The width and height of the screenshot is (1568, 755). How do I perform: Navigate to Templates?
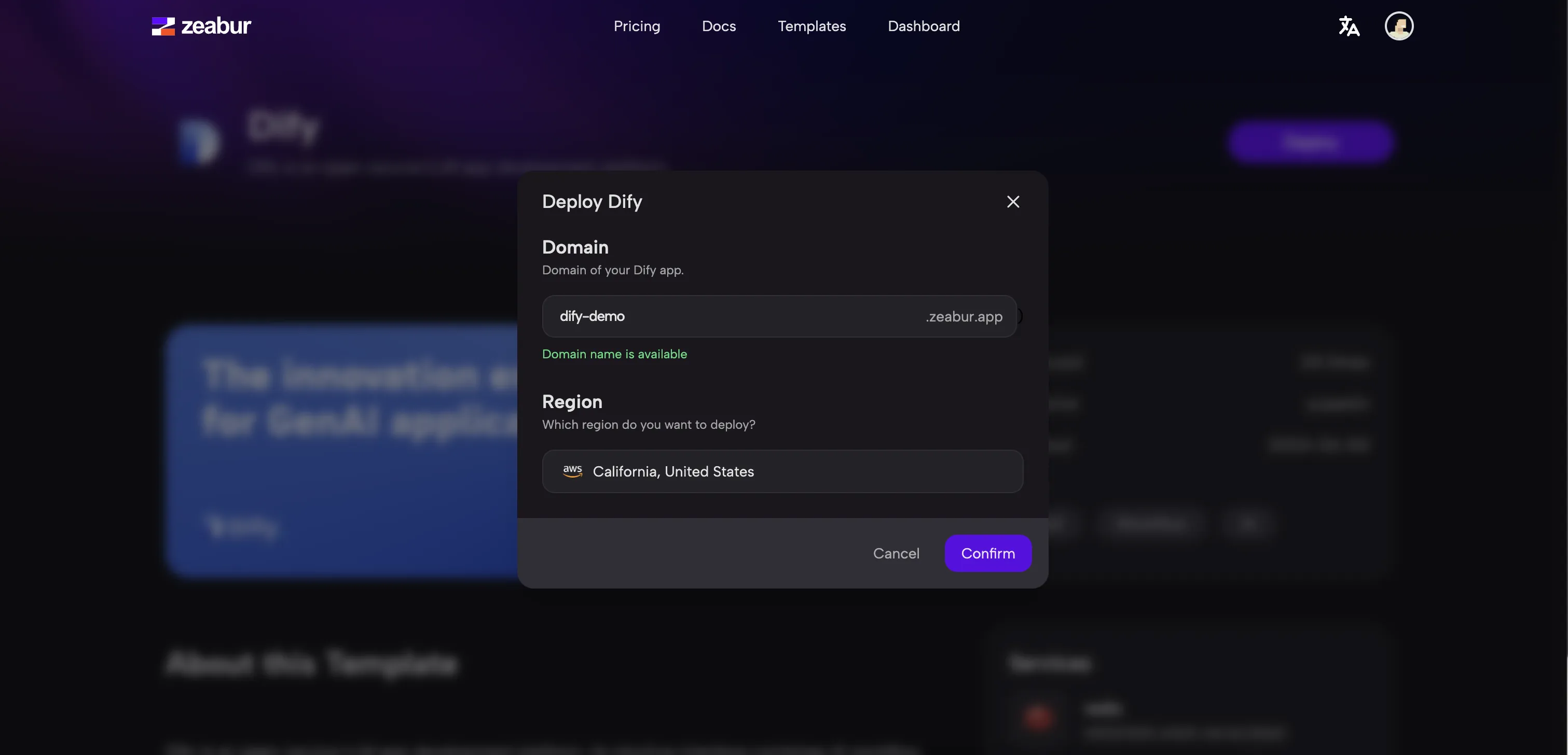coord(811,25)
